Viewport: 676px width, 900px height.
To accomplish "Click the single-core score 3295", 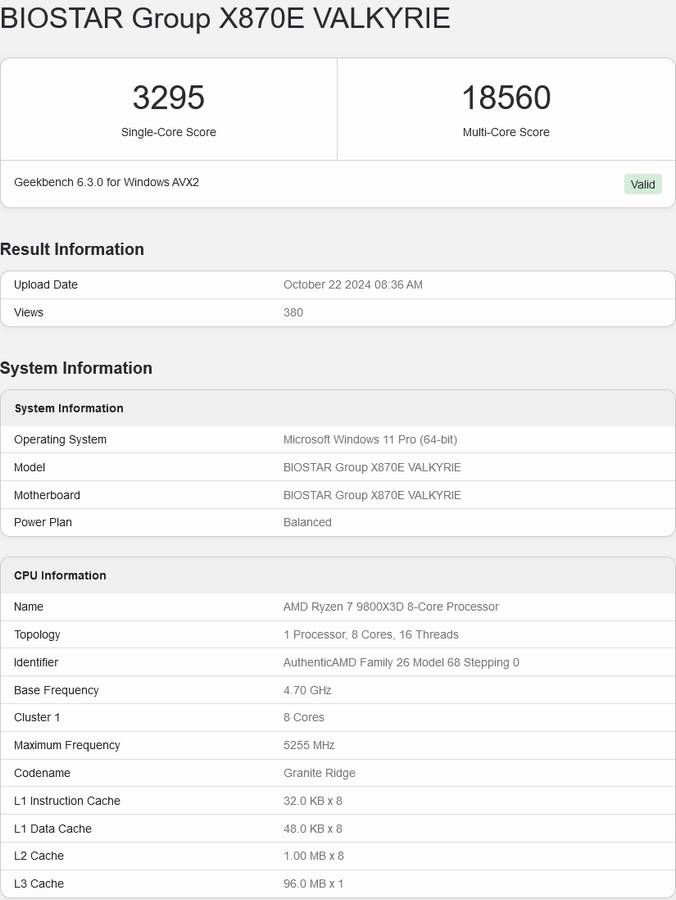I will 168,98.
